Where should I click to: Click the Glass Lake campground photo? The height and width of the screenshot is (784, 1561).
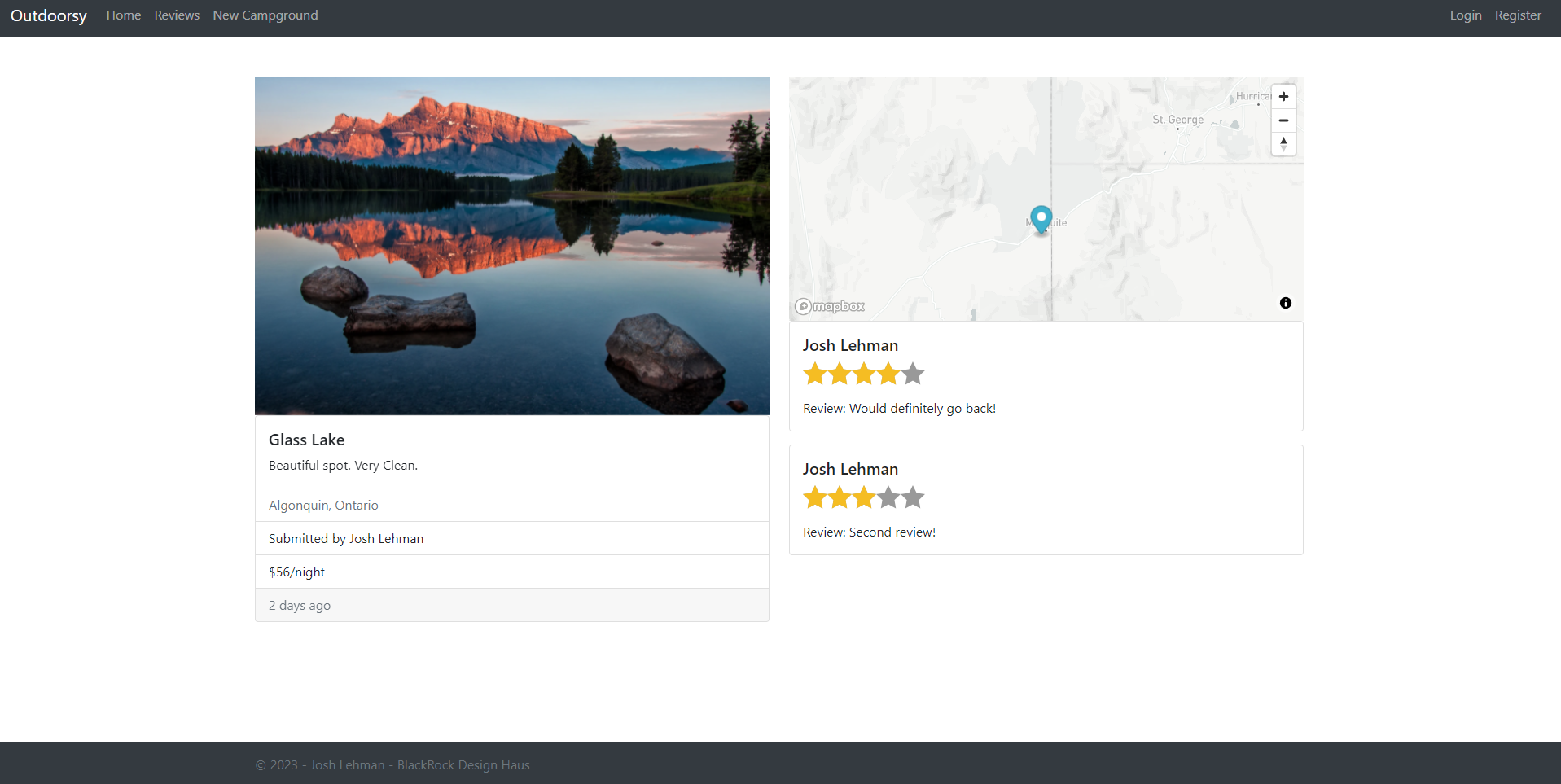(x=512, y=246)
